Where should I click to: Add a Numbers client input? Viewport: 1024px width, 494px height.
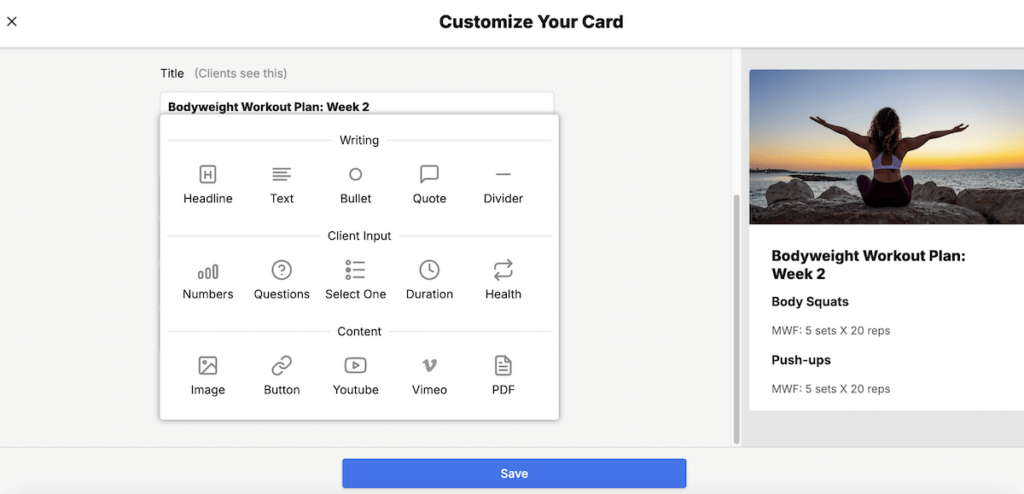(207, 280)
